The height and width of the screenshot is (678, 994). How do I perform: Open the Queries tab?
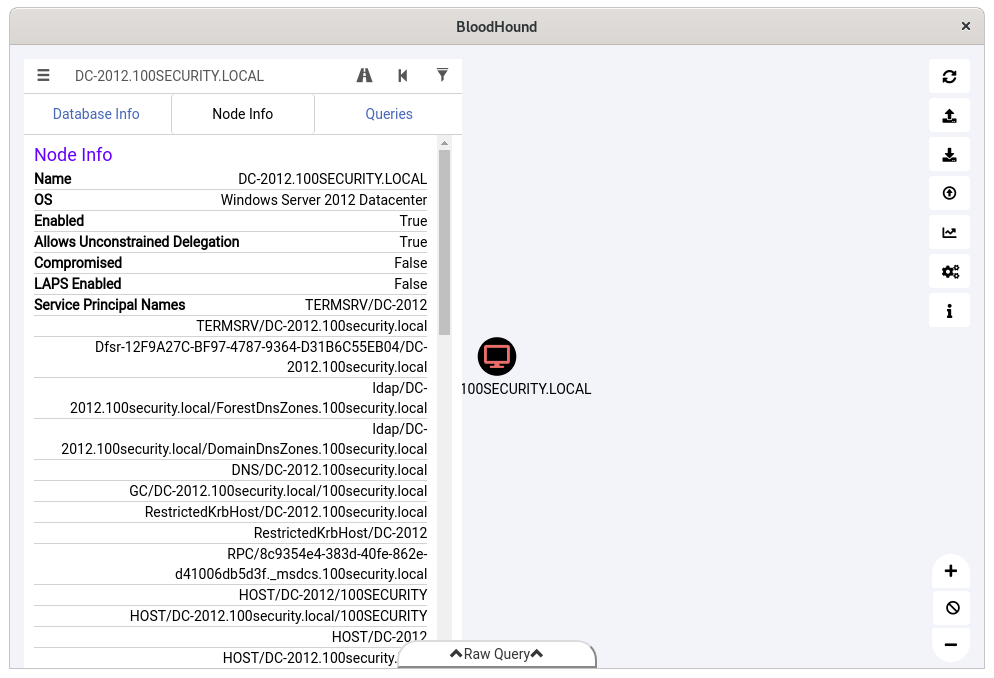click(x=389, y=114)
